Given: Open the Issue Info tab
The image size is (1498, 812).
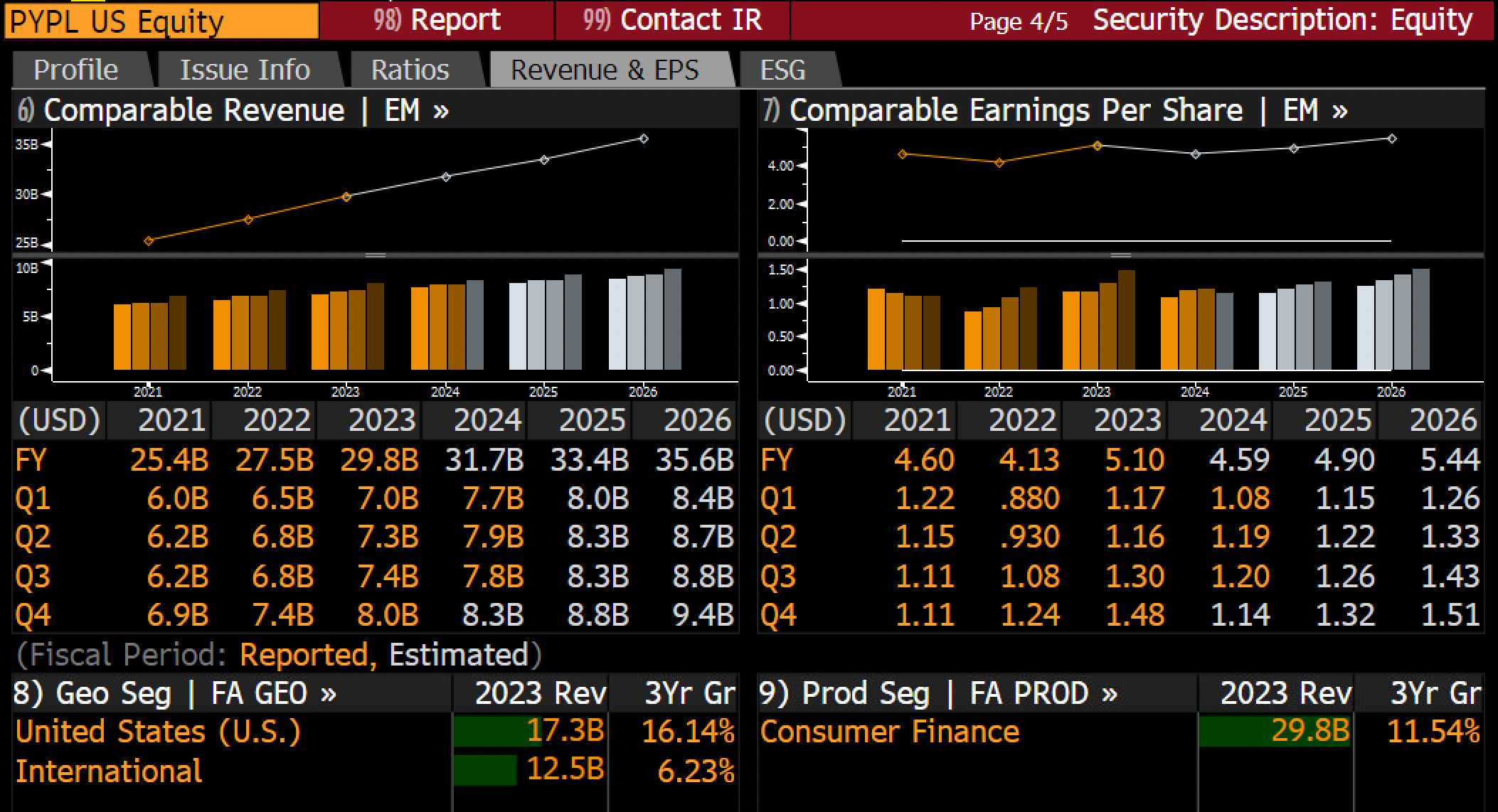Looking at the screenshot, I should click(245, 70).
